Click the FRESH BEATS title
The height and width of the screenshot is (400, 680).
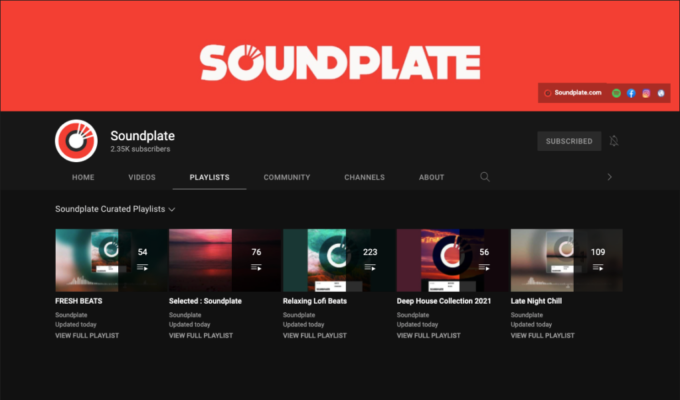[x=78, y=301]
